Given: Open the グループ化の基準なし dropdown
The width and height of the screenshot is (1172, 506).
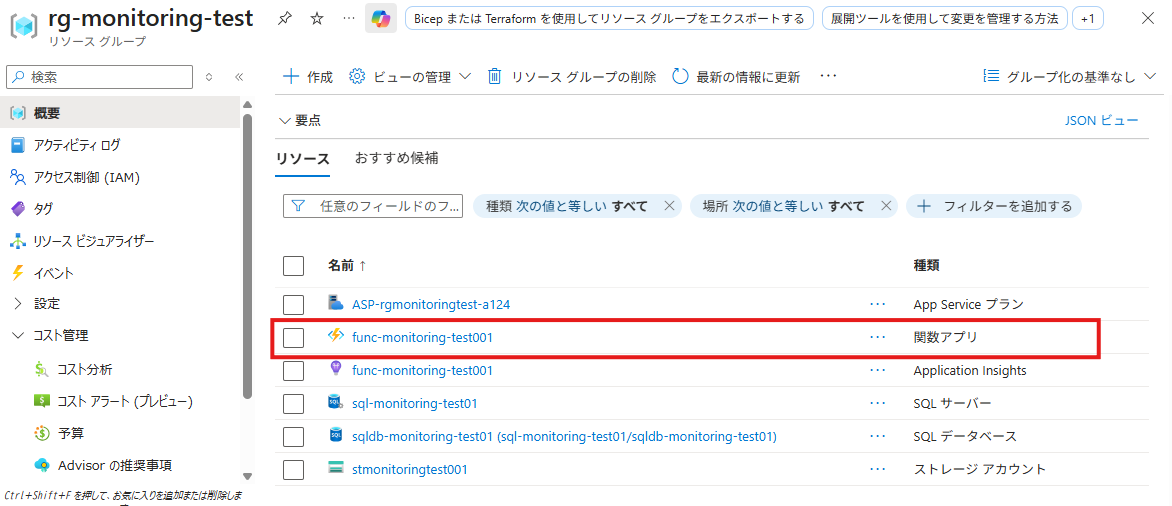Looking at the screenshot, I should (x=1070, y=77).
